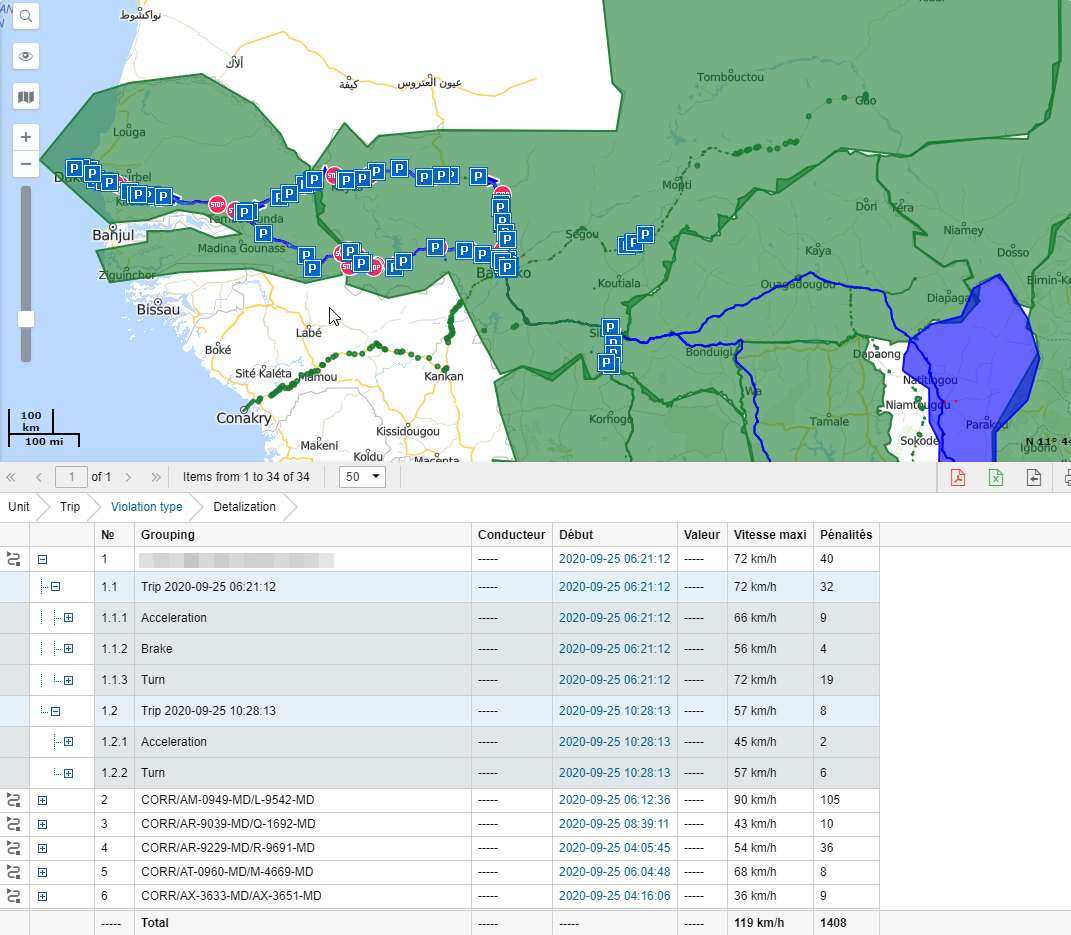
Task: Click the page number input field
Action: pyautogui.click(x=71, y=477)
